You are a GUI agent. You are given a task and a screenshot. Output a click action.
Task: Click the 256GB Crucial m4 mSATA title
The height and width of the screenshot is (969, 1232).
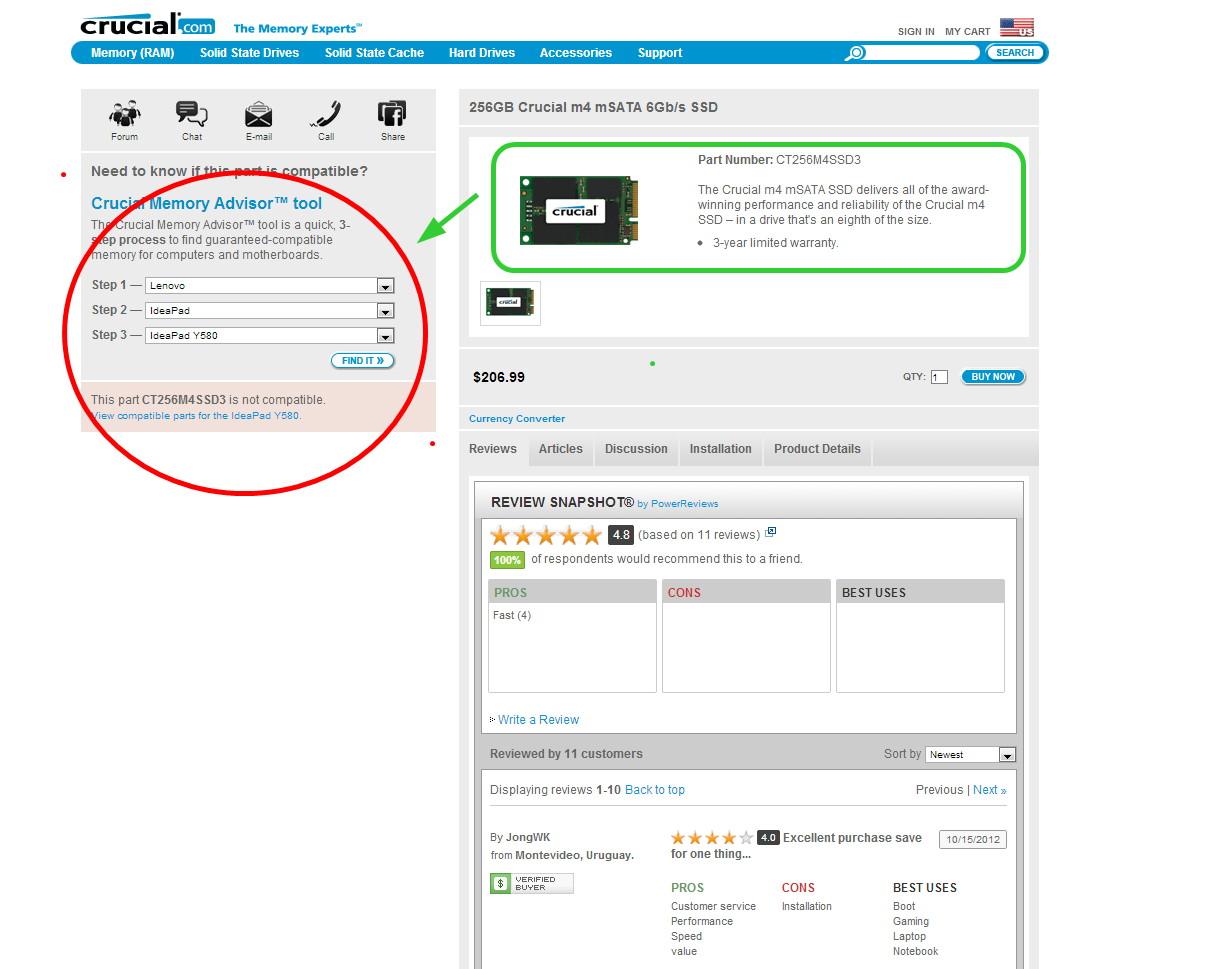coord(593,107)
